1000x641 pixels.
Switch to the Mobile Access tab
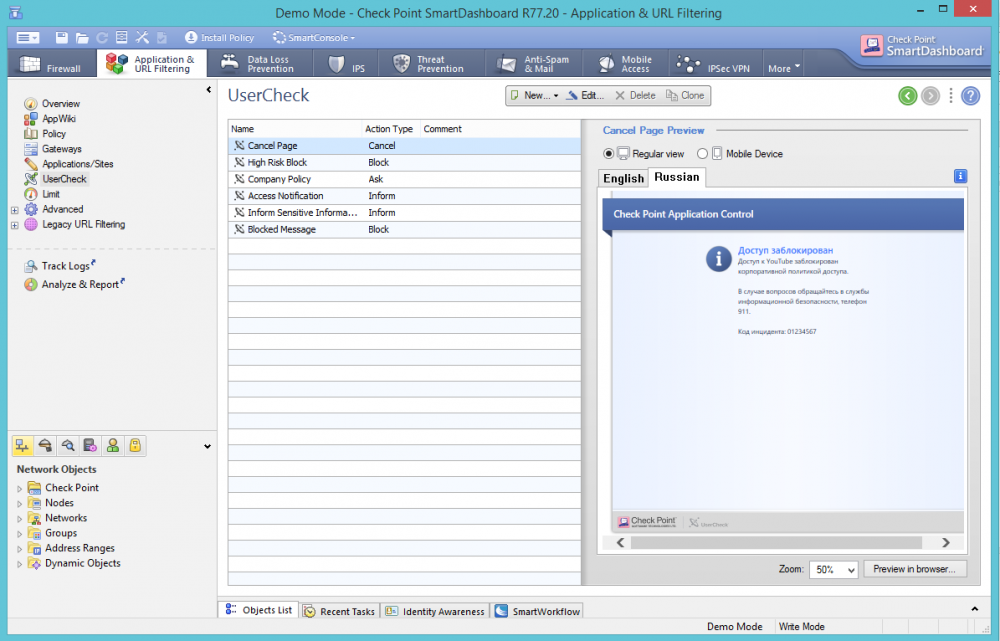pyautogui.click(x=626, y=64)
